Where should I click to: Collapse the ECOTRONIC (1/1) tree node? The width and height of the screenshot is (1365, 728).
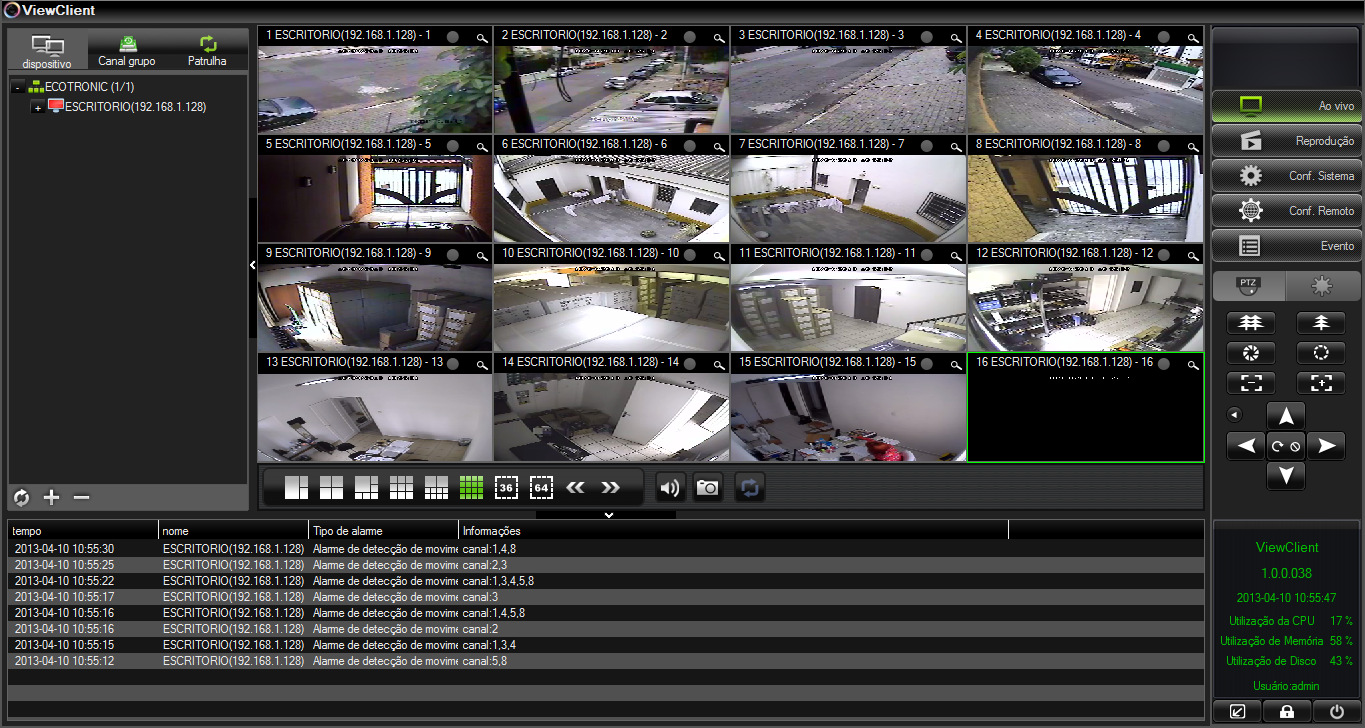(17, 88)
